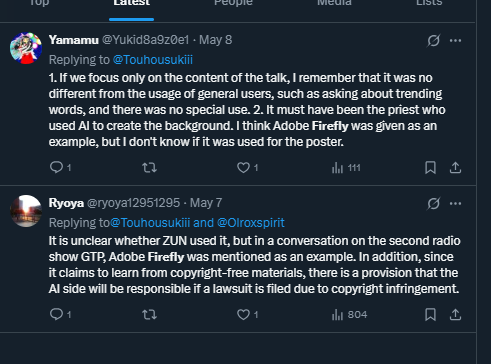Retweet Yamamu's post
The image size is (491, 364).
[x=149, y=167]
